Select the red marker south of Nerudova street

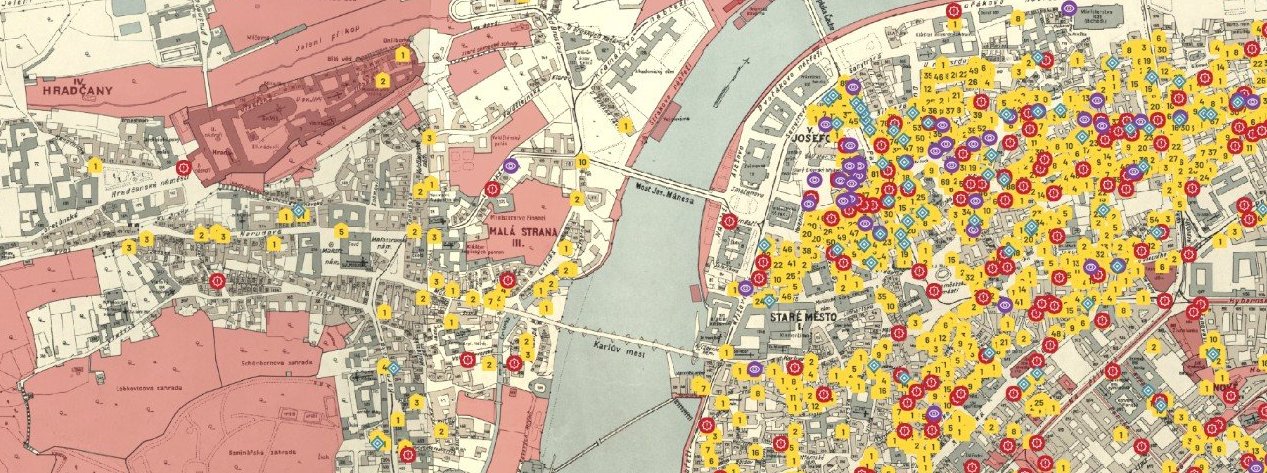pyautogui.click(x=216, y=282)
